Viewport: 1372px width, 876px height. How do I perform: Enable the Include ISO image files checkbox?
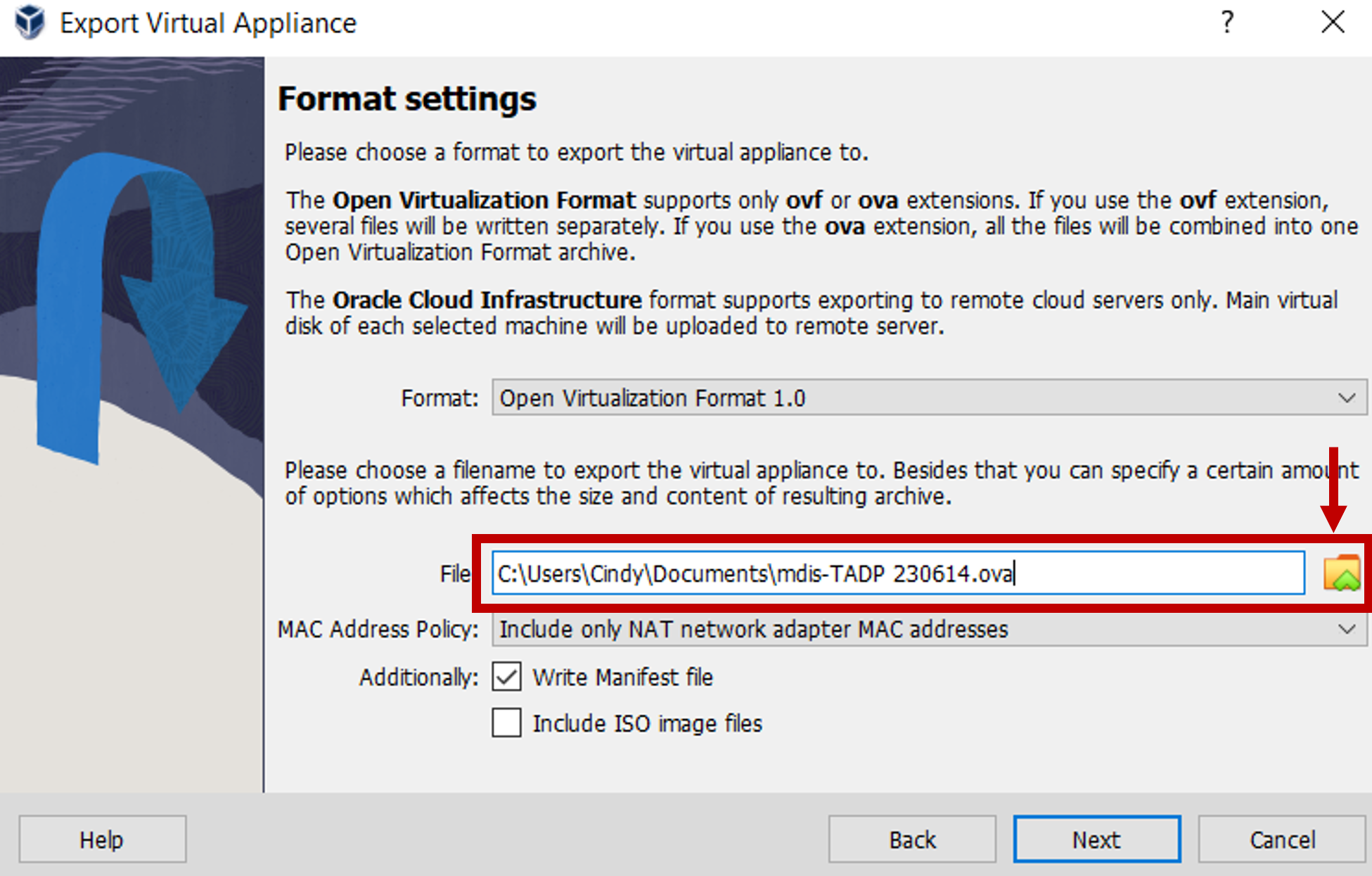506,723
